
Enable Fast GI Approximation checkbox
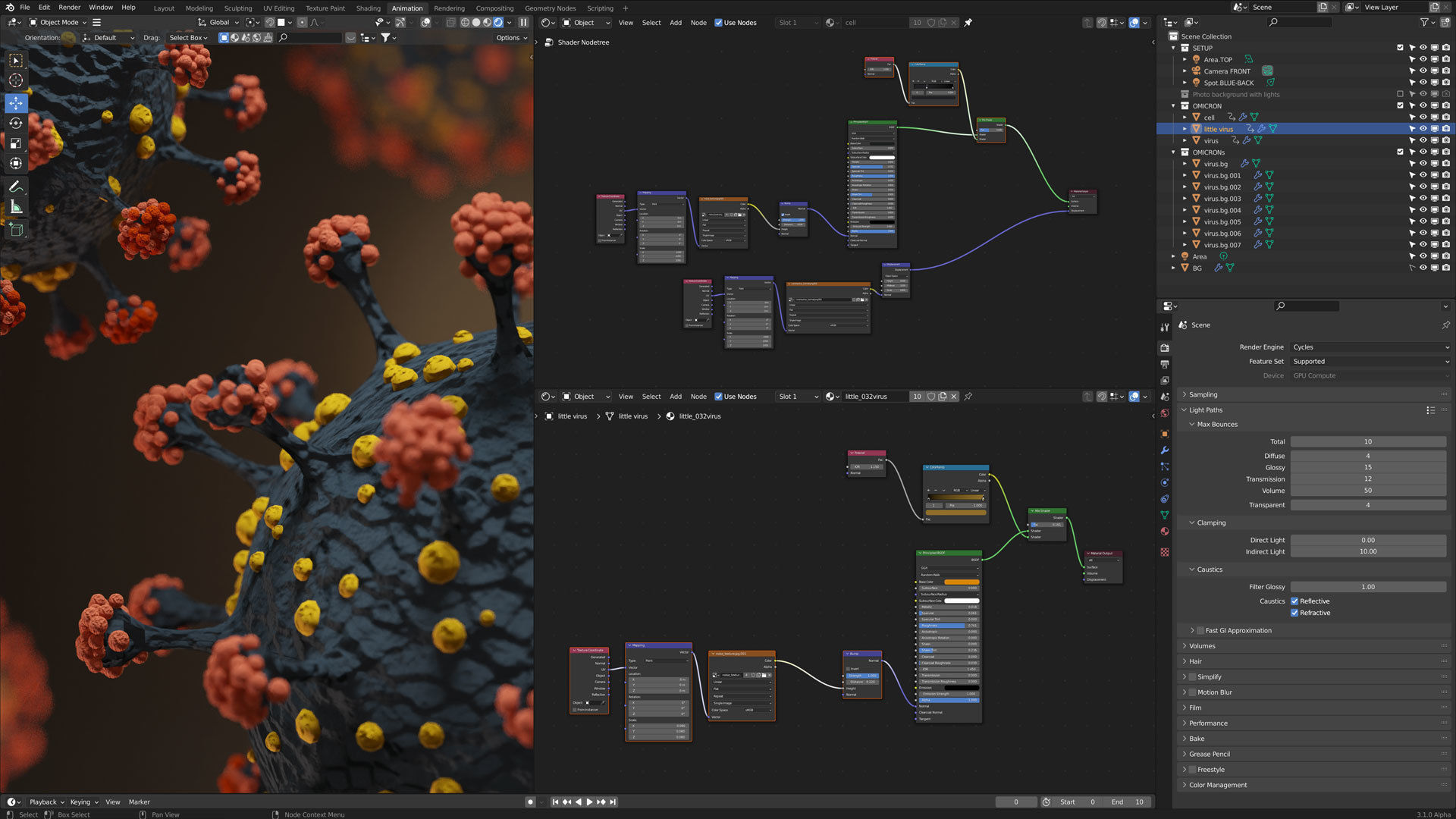click(x=1200, y=631)
